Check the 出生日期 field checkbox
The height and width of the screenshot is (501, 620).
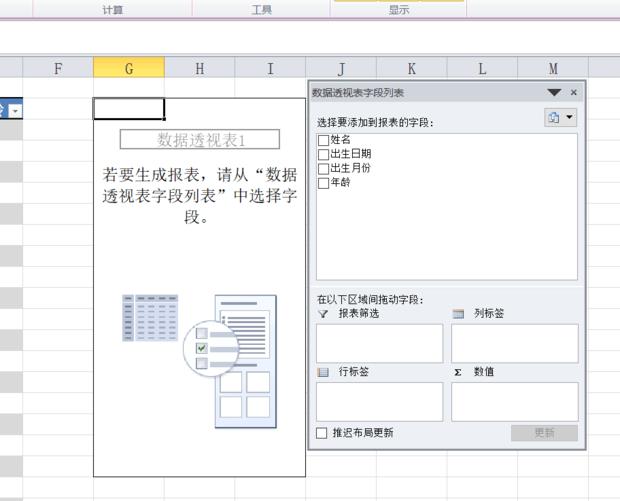coord(323,155)
